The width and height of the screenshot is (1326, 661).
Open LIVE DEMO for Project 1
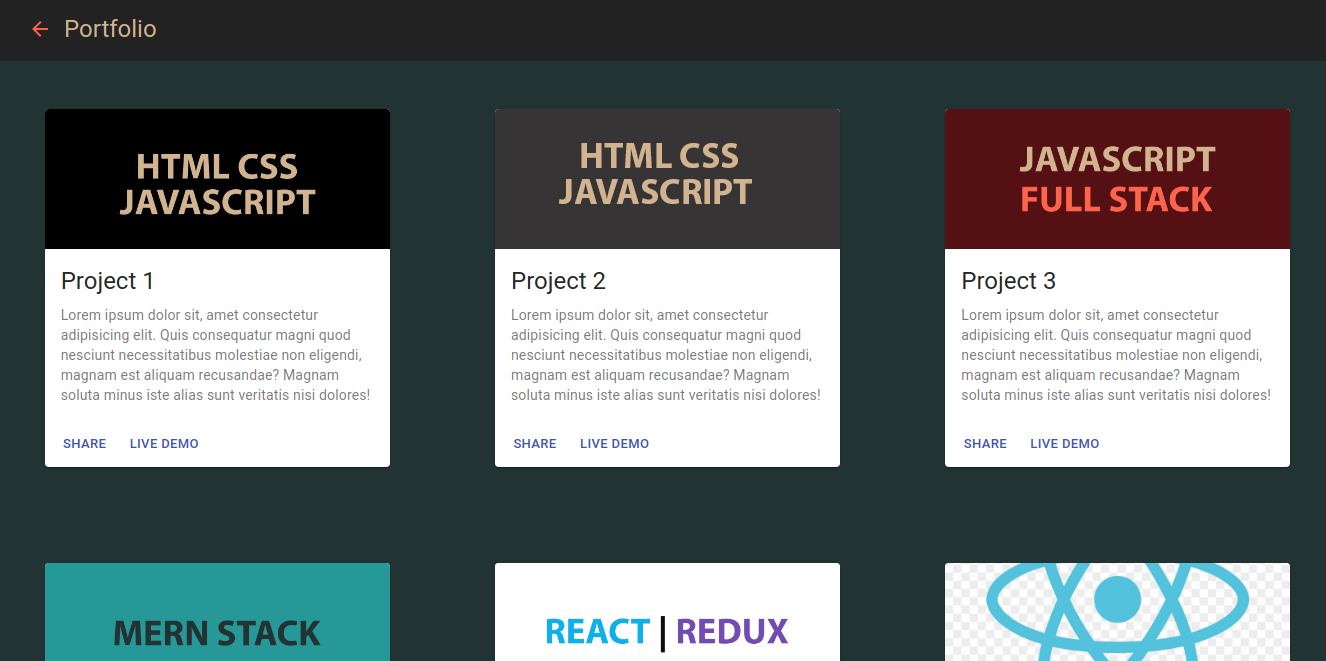164,444
